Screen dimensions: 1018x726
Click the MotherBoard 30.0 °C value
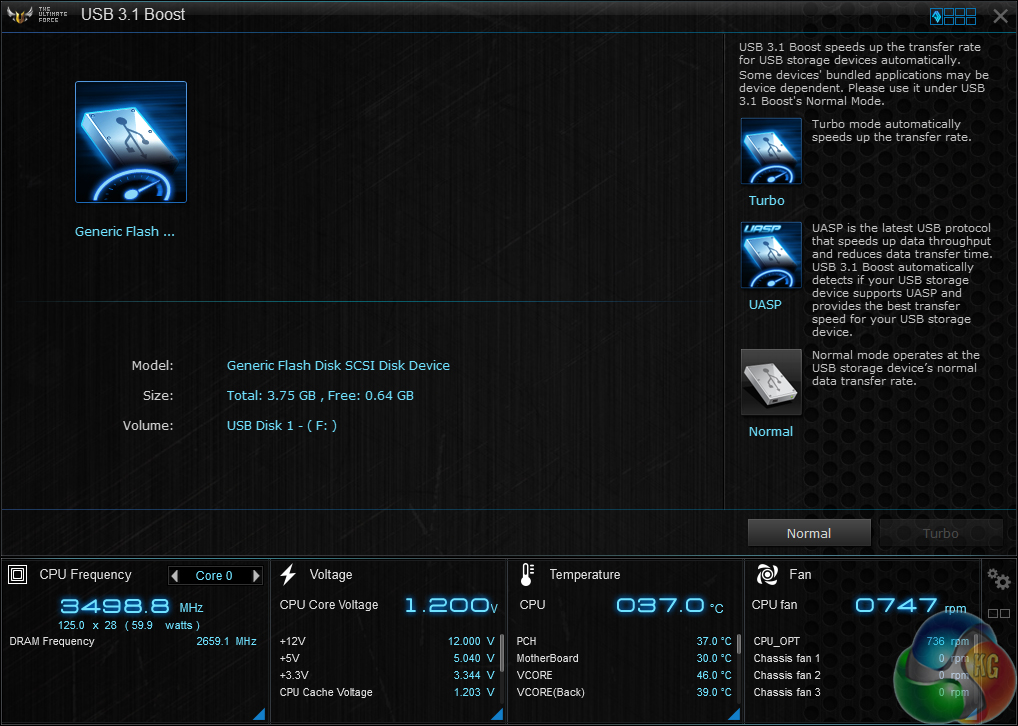click(714, 658)
